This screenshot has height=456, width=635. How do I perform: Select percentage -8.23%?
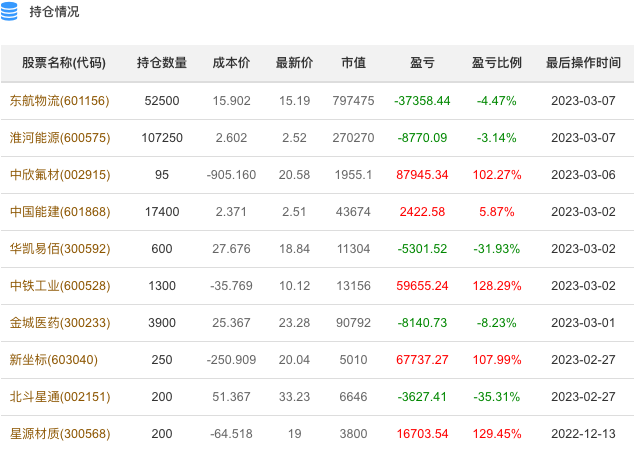click(496, 323)
